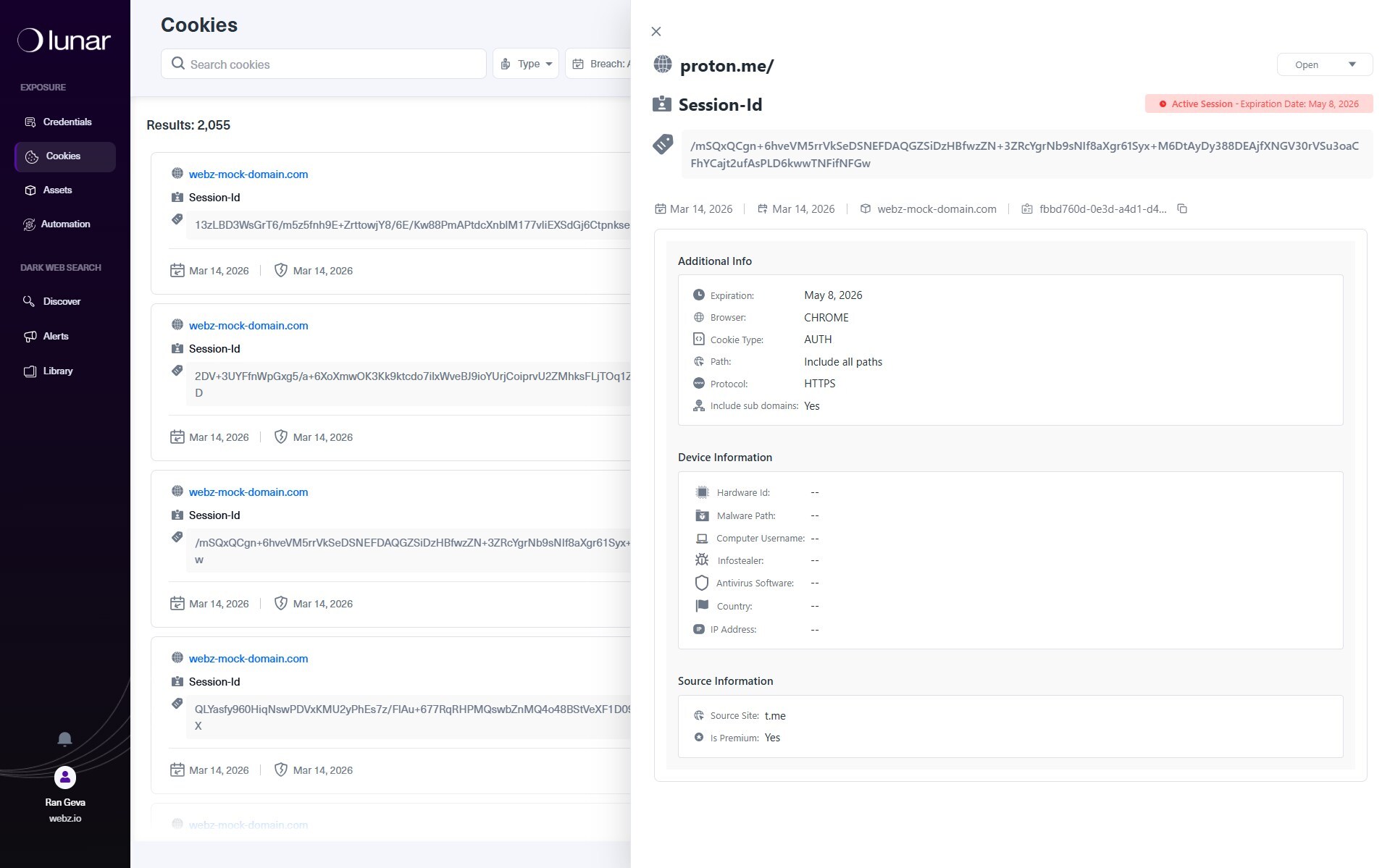Click the globe icon beside proton.me
The height and width of the screenshot is (868, 1390).
point(662,64)
